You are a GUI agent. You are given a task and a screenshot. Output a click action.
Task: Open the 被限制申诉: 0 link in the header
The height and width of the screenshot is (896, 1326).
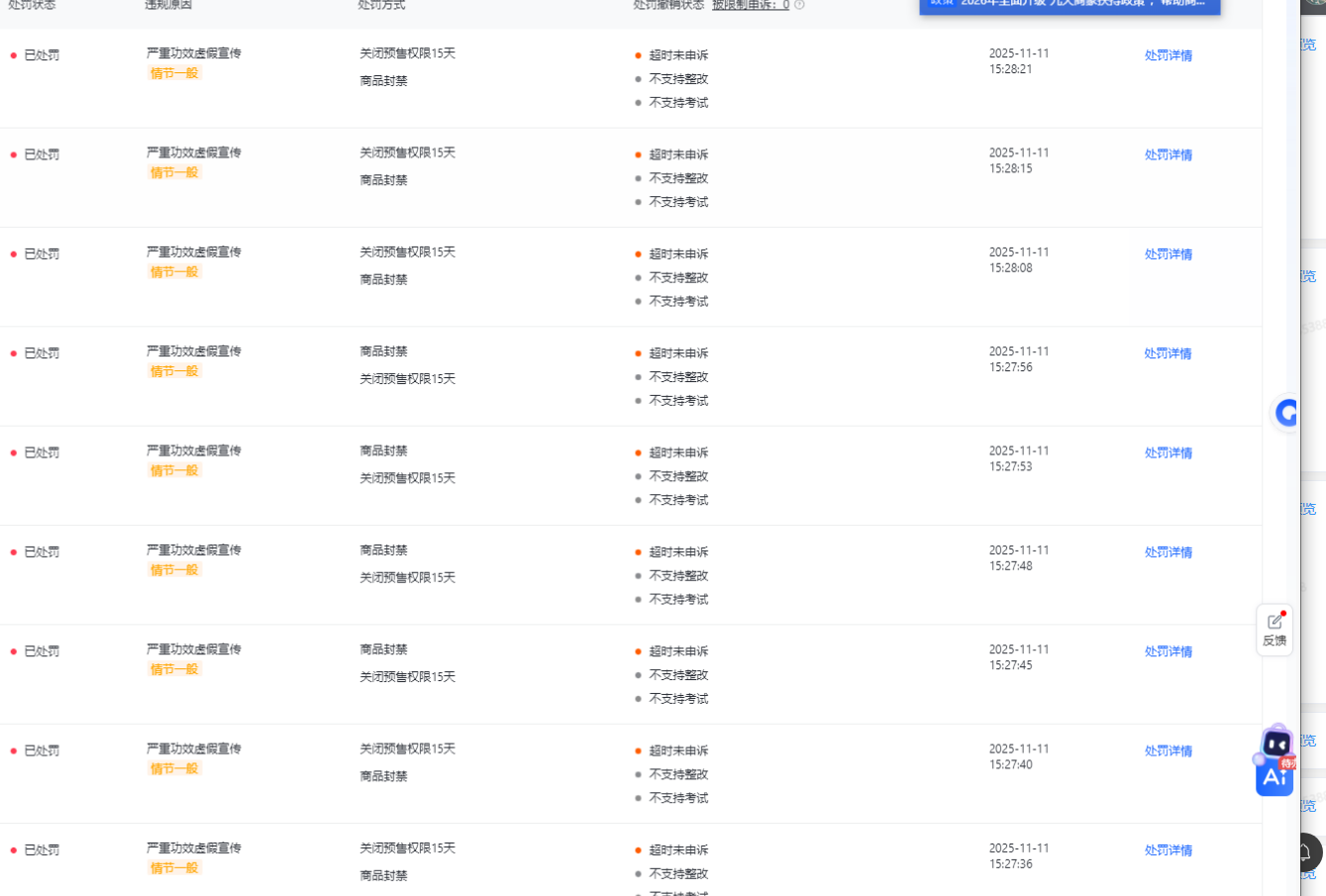(750, 5)
